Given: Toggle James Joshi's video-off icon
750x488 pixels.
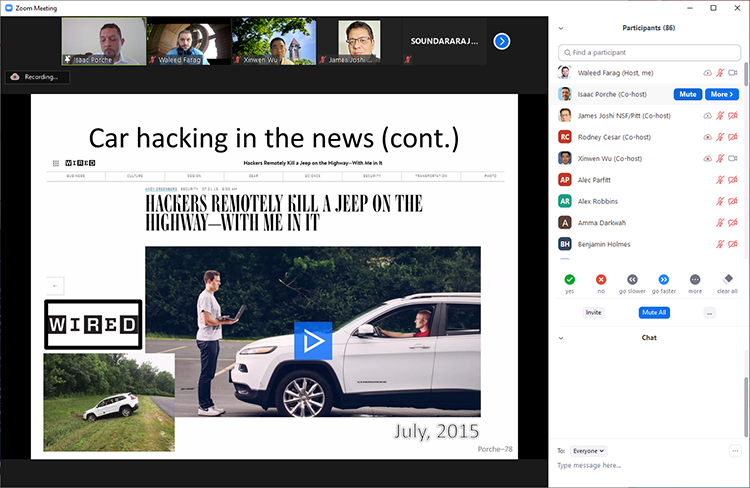Looking at the screenshot, I should coord(733,116).
